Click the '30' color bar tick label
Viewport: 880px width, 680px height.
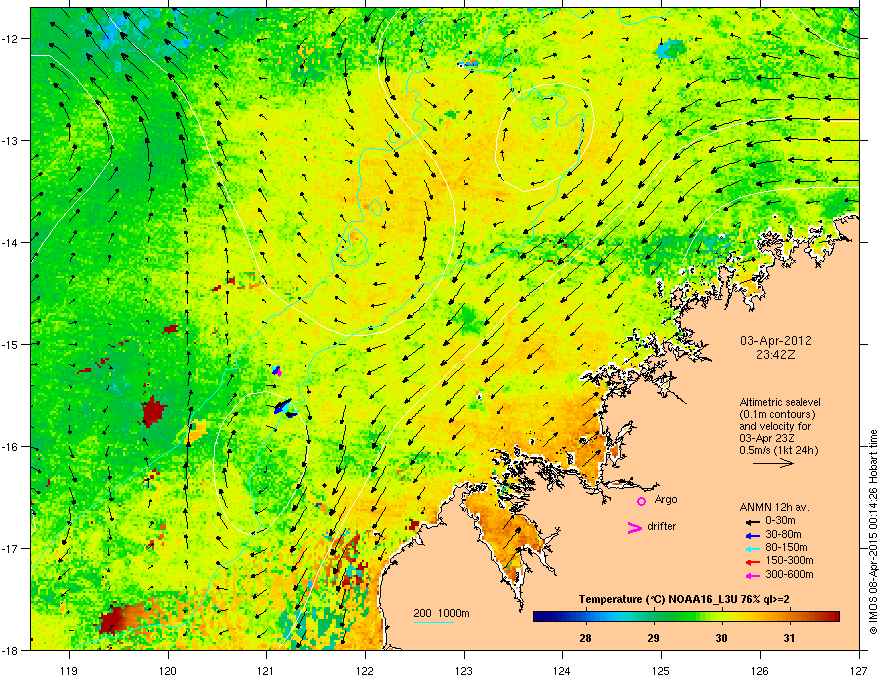tap(721, 638)
